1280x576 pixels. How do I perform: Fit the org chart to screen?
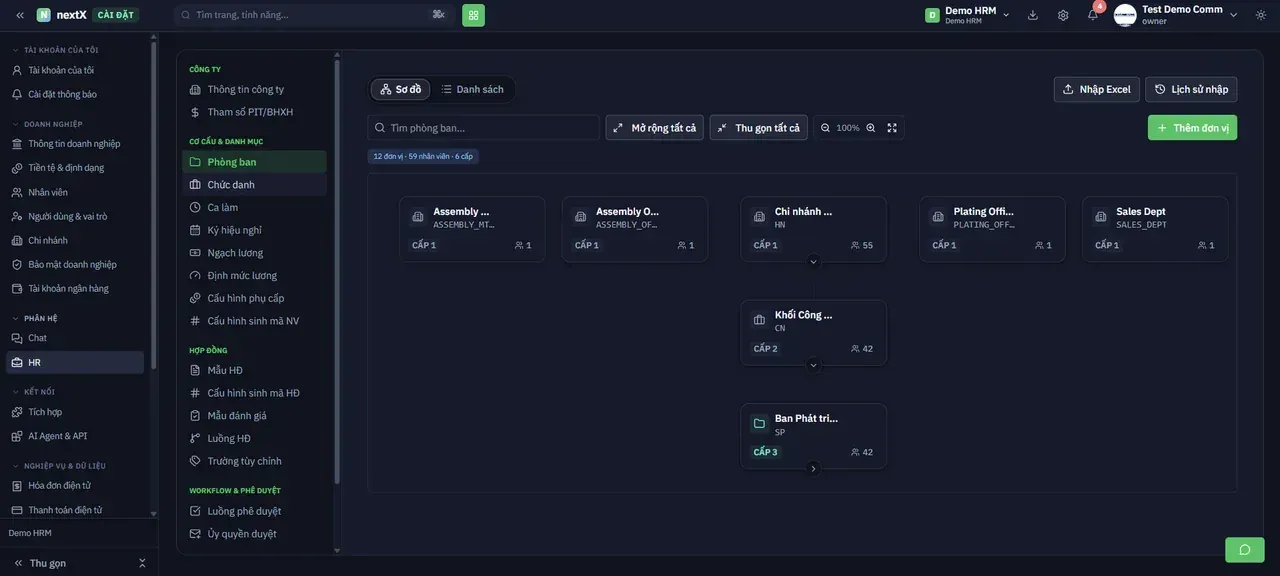coord(892,128)
